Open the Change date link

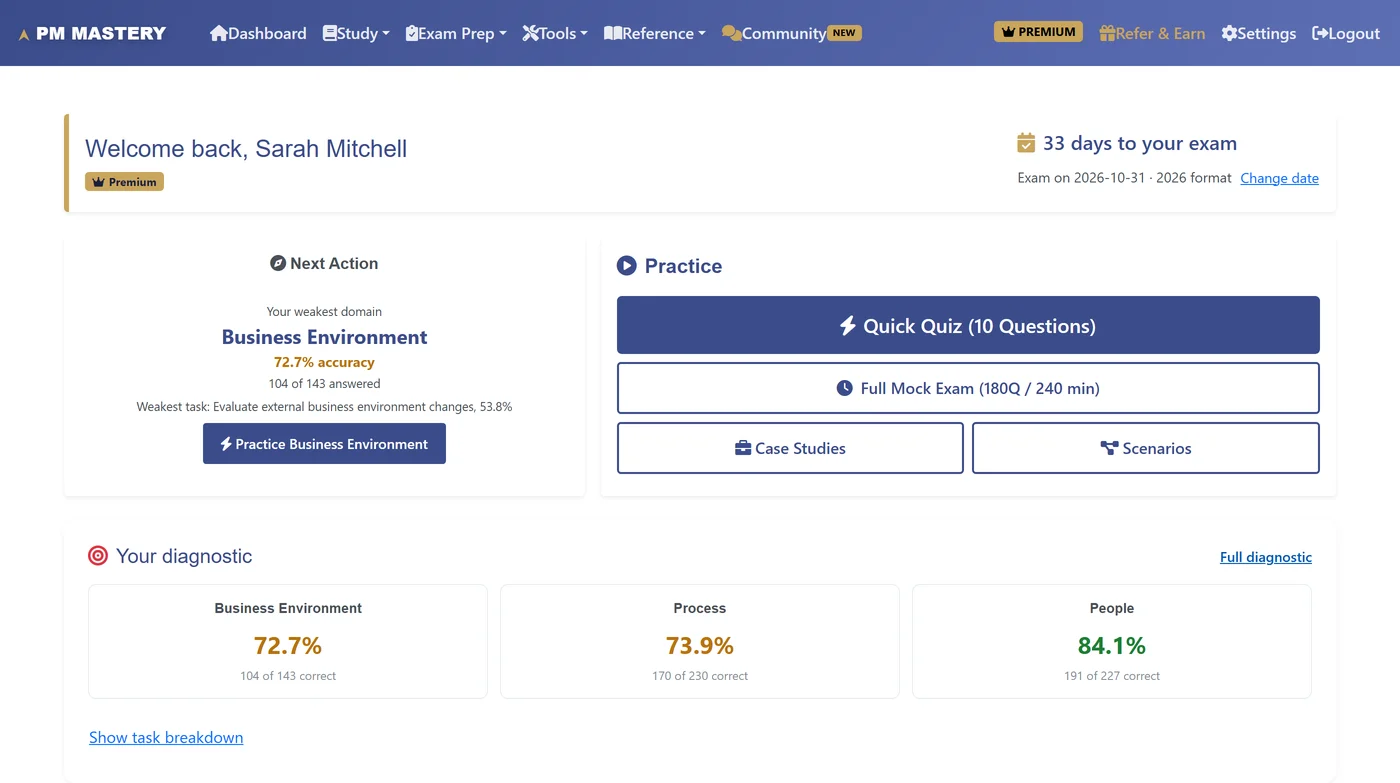click(1279, 178)
